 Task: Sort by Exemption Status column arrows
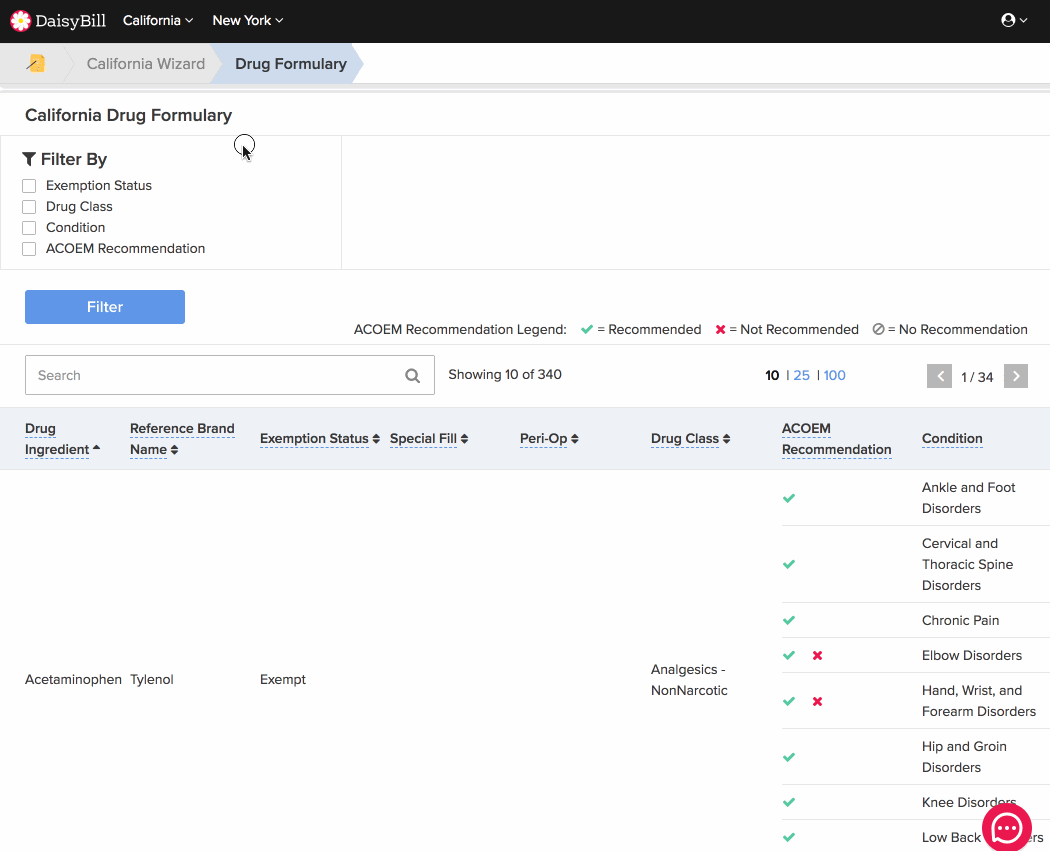[x=376, y=439]
